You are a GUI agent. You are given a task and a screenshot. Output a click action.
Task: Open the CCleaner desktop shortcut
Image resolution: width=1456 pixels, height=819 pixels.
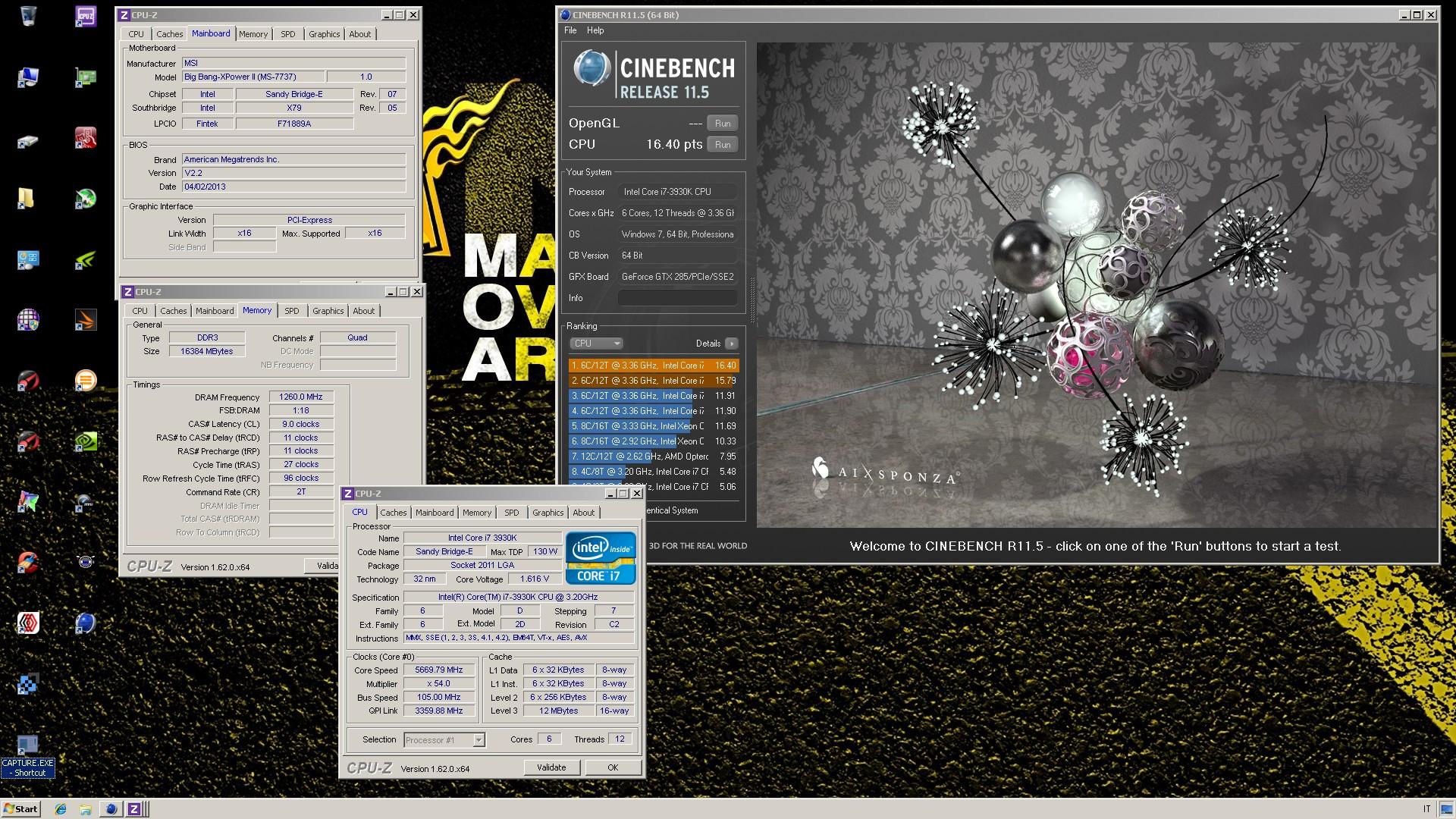click(28, 562)
